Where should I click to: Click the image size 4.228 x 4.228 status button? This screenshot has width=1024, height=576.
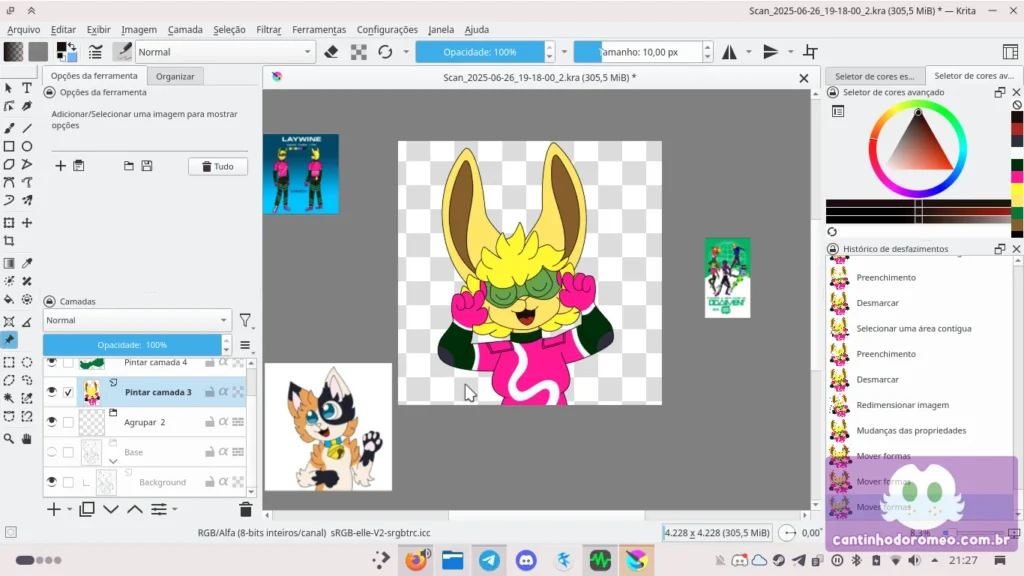716,533
